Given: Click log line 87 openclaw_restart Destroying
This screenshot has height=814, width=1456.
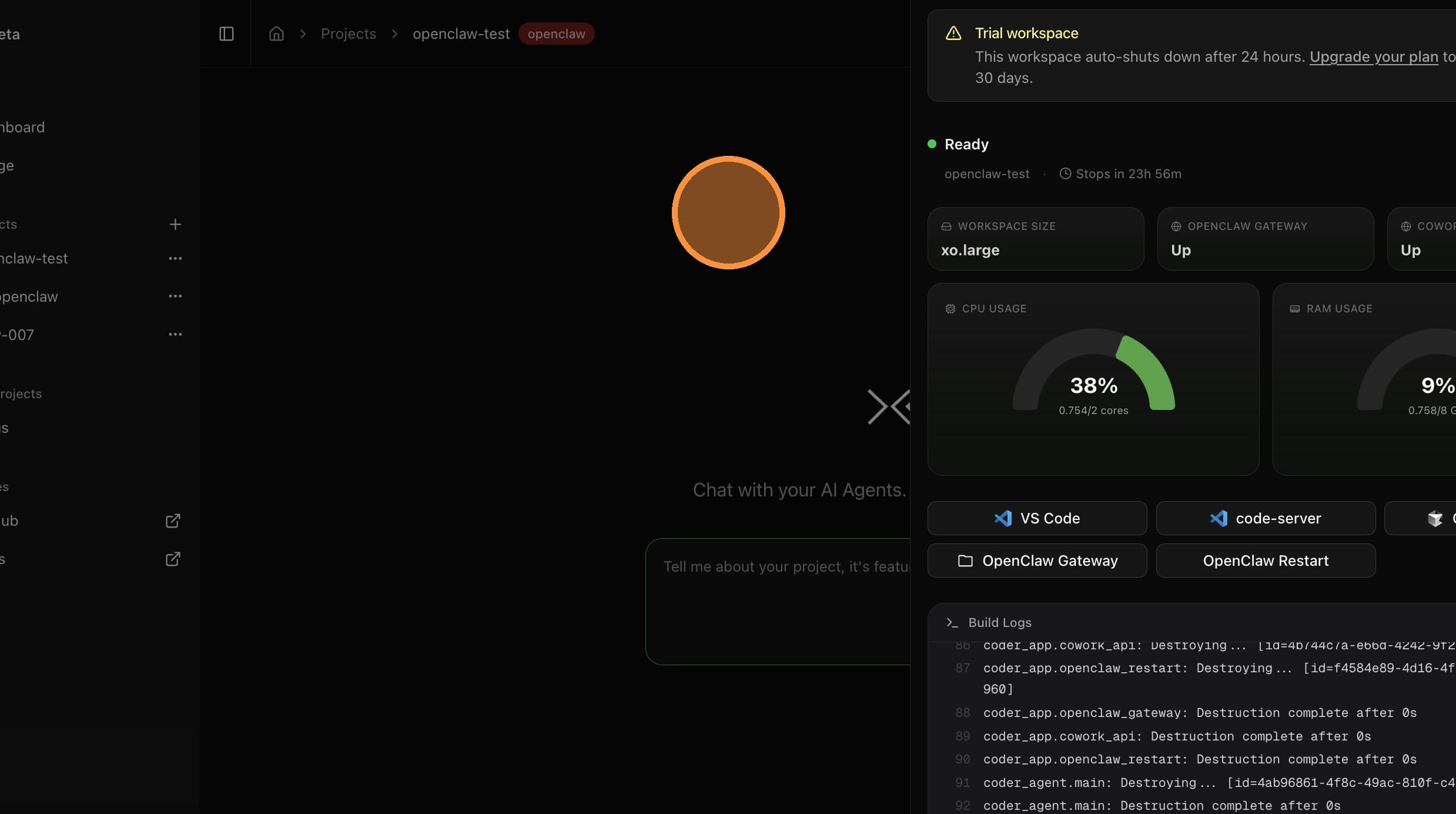Looking at the screenshot, I should [1220, 678].
